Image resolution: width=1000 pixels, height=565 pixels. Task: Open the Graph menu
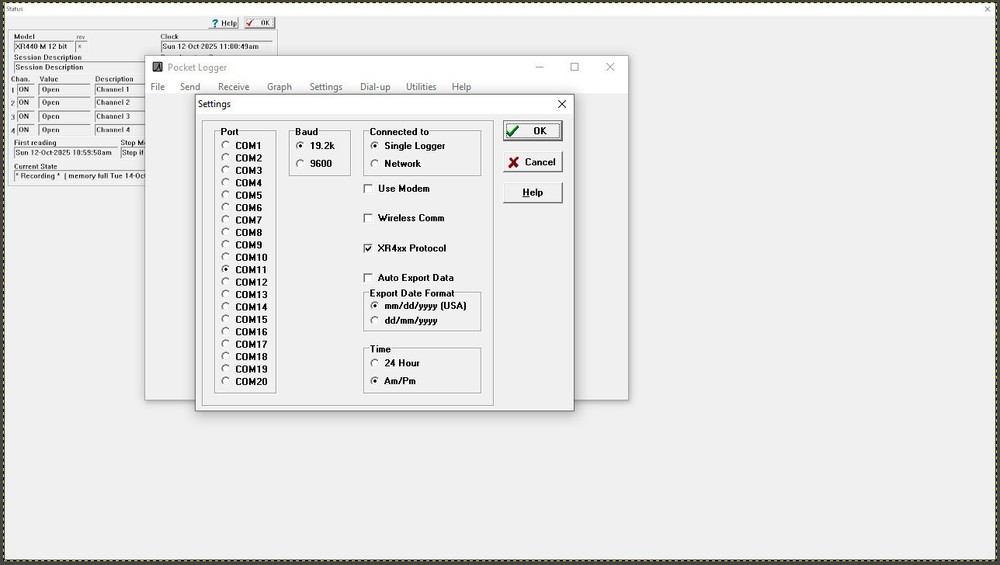pyautogui.click(x=279, y=87)
